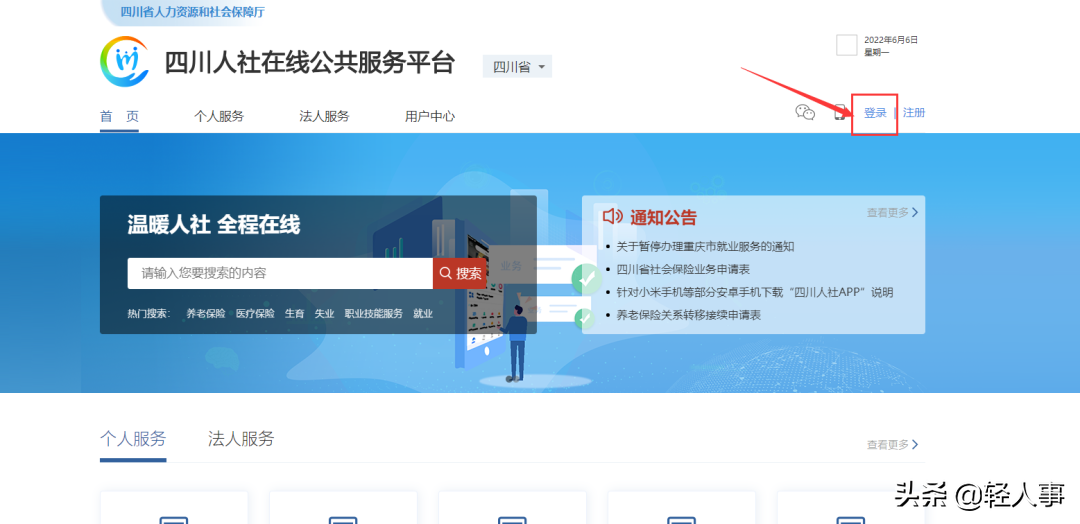This screenshot has width=1080, height=524.
Task: Select hot search 失业
Action: pyautogui.click(x=324, y=314)
